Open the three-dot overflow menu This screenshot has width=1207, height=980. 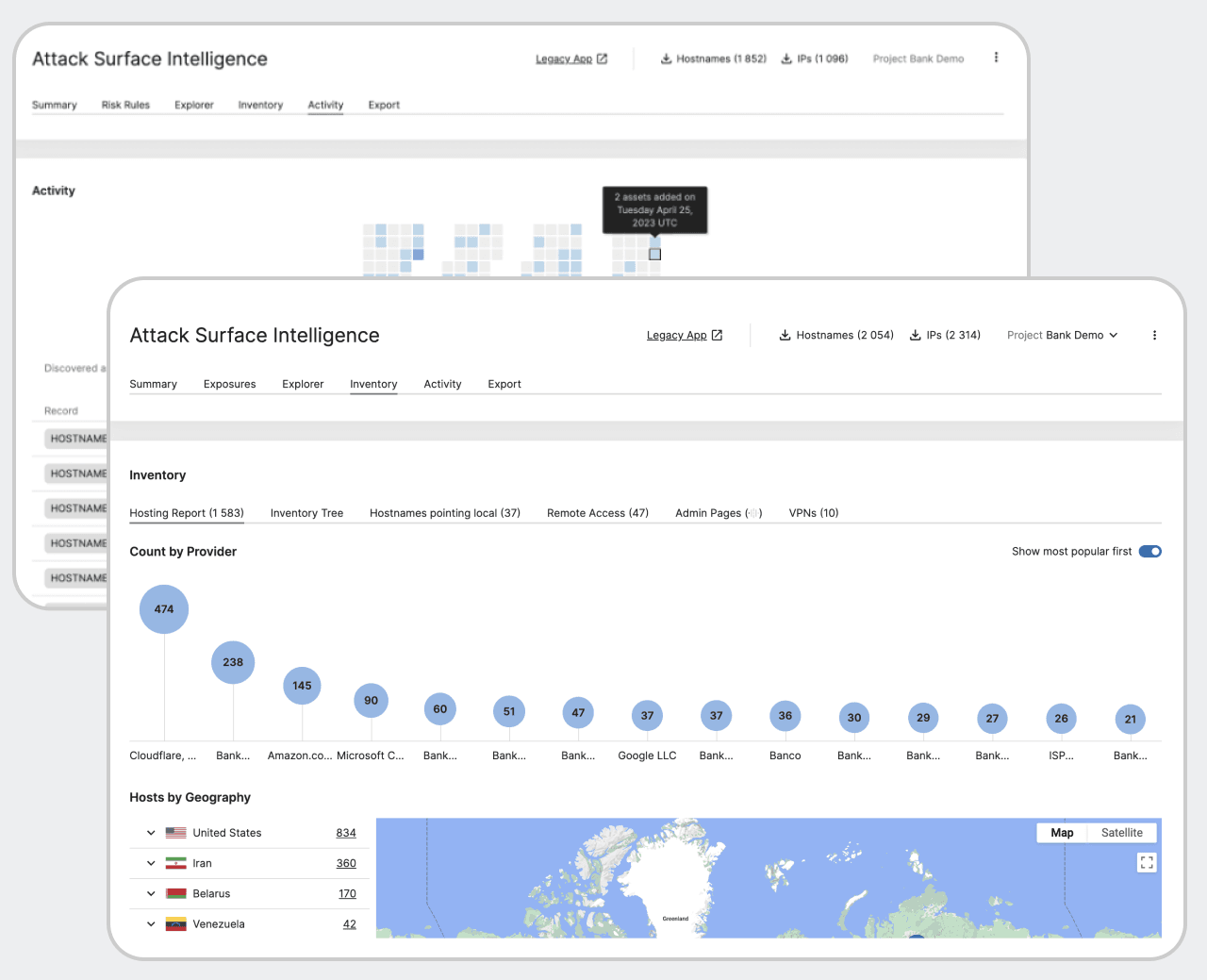1154,335
